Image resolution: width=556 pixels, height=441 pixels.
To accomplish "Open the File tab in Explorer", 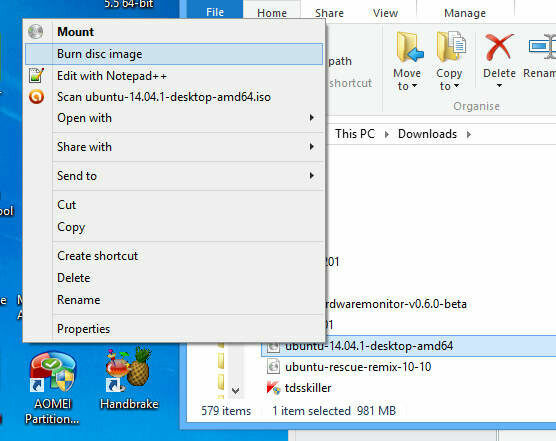I will (215, 12).
